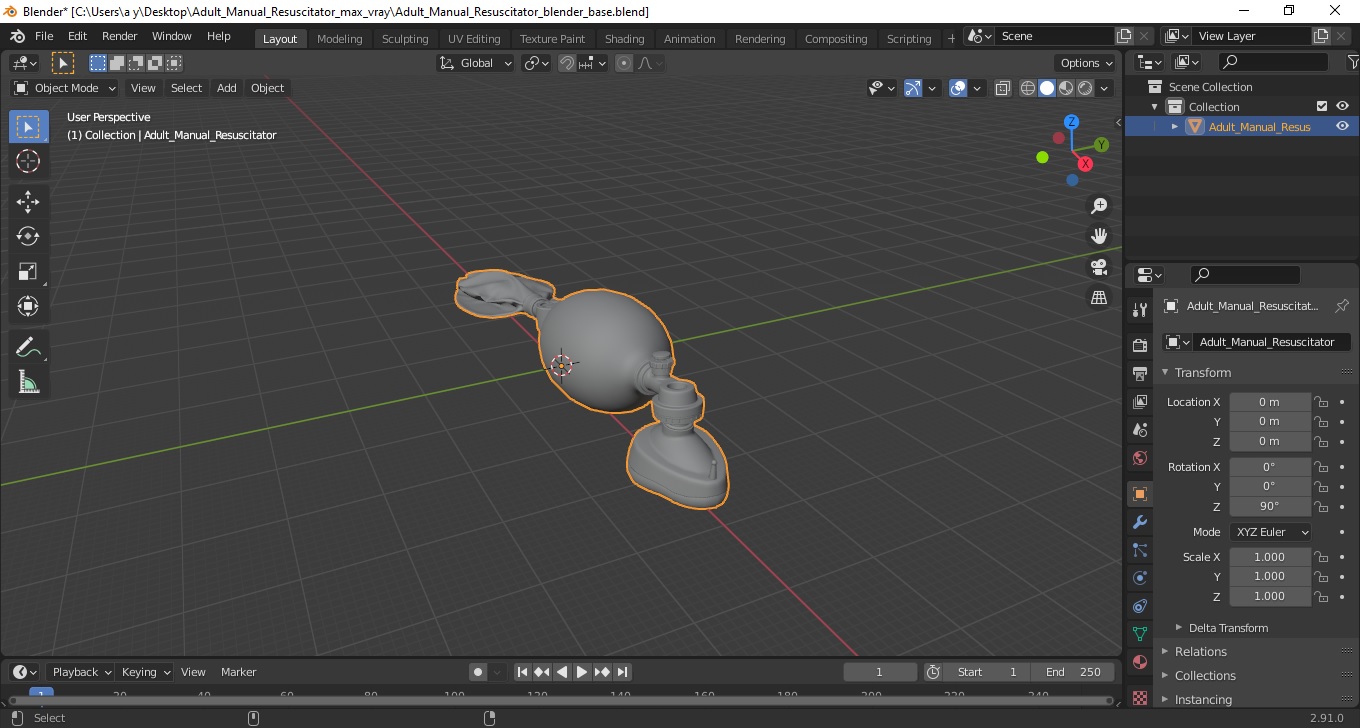Switch to the Shading workspace tab
1360x728 pixels.
tap(625, 39)
